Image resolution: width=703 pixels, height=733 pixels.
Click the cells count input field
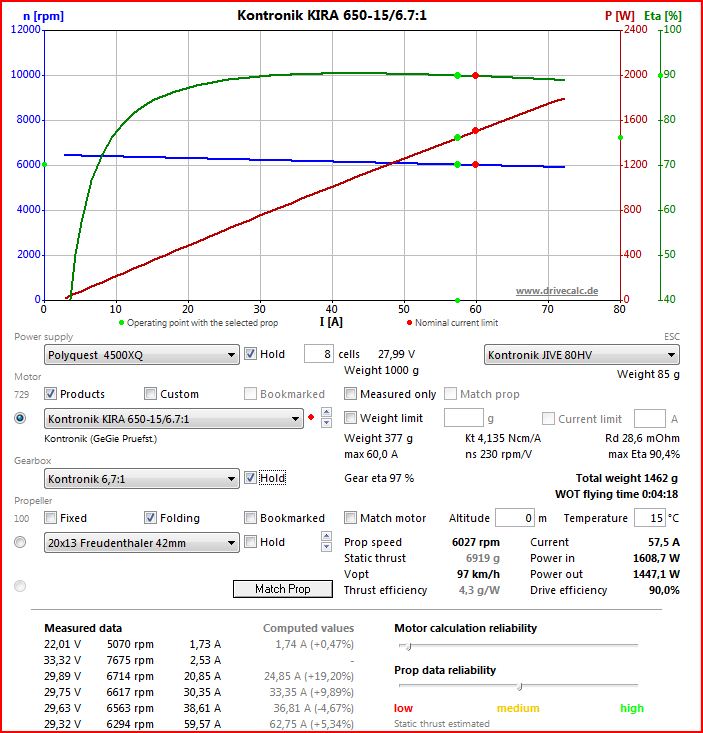pyautogui.click(x=318, y=354)
